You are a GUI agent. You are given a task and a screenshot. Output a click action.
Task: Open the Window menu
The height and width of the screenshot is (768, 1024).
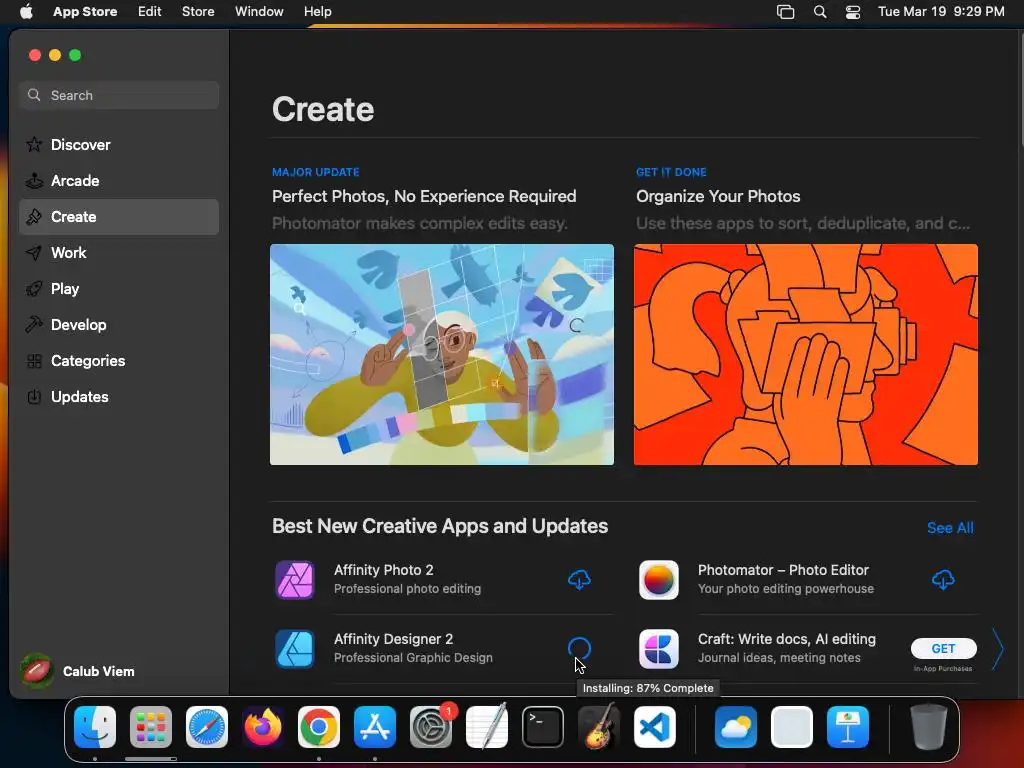click(x=259, y=12)
